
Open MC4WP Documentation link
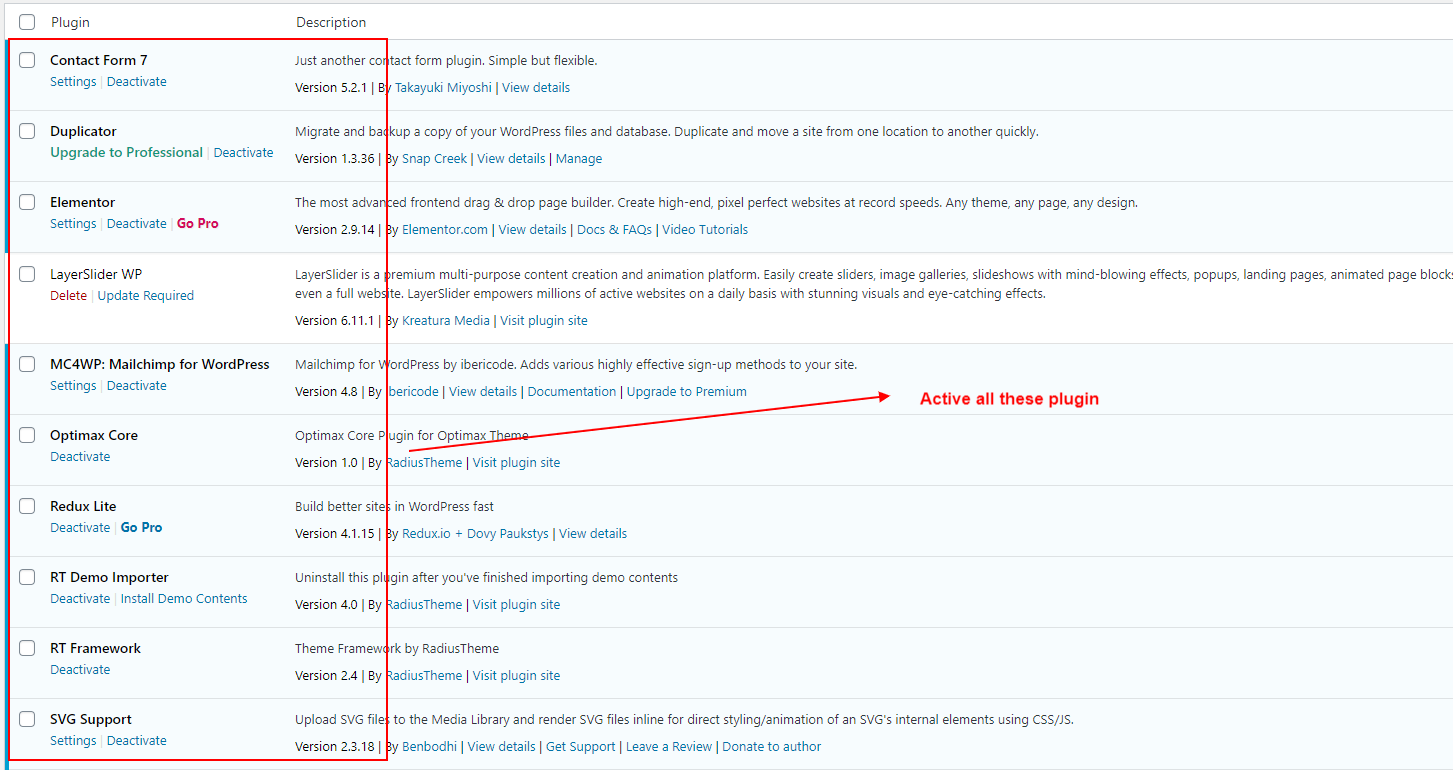[572, 392]
